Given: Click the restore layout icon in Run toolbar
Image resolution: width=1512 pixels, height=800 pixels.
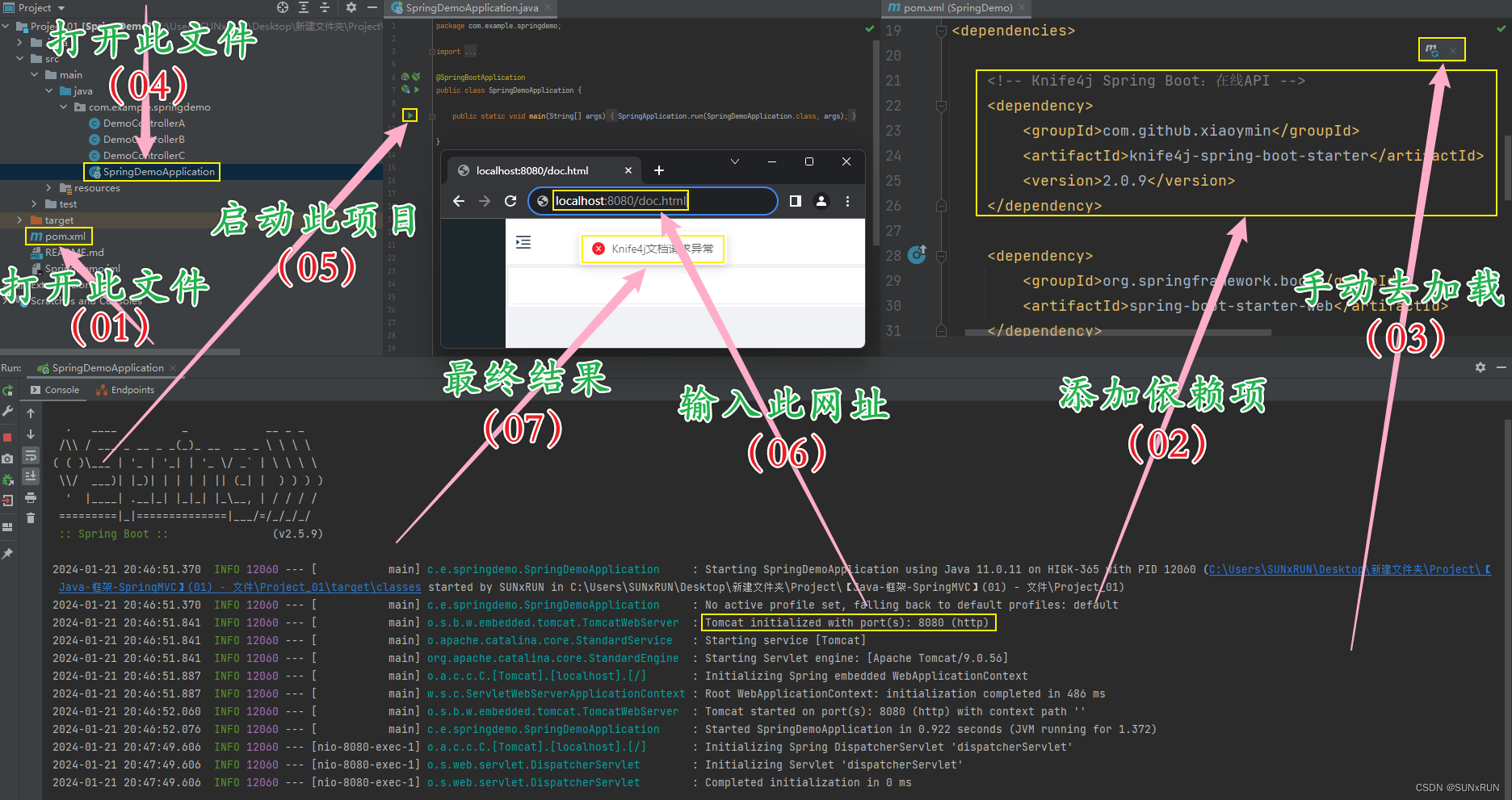Looking at the screenshot, I should 7,527.
